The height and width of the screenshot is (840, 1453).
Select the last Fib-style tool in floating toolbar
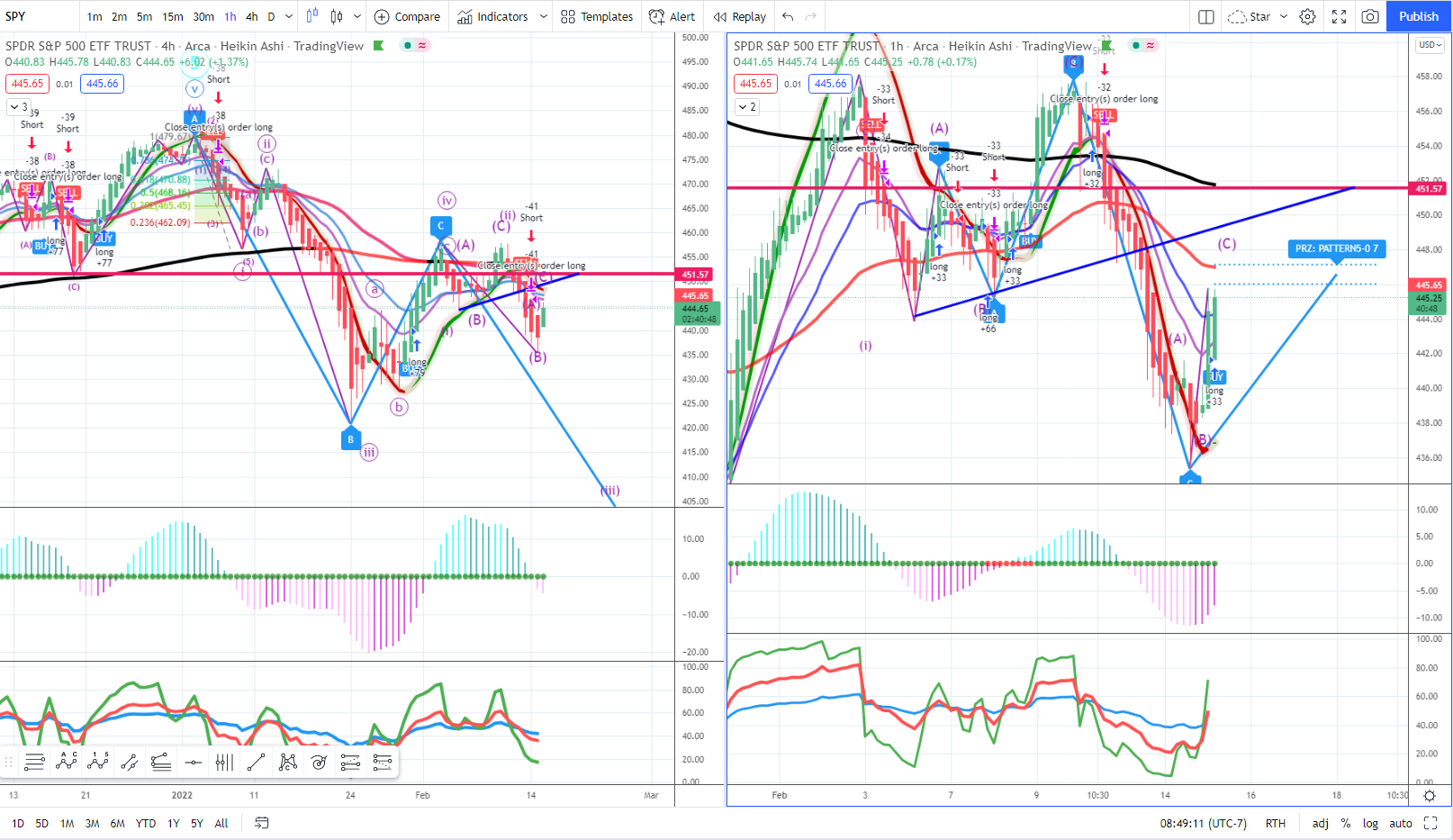pyautogui.click(x=382, y=763)
